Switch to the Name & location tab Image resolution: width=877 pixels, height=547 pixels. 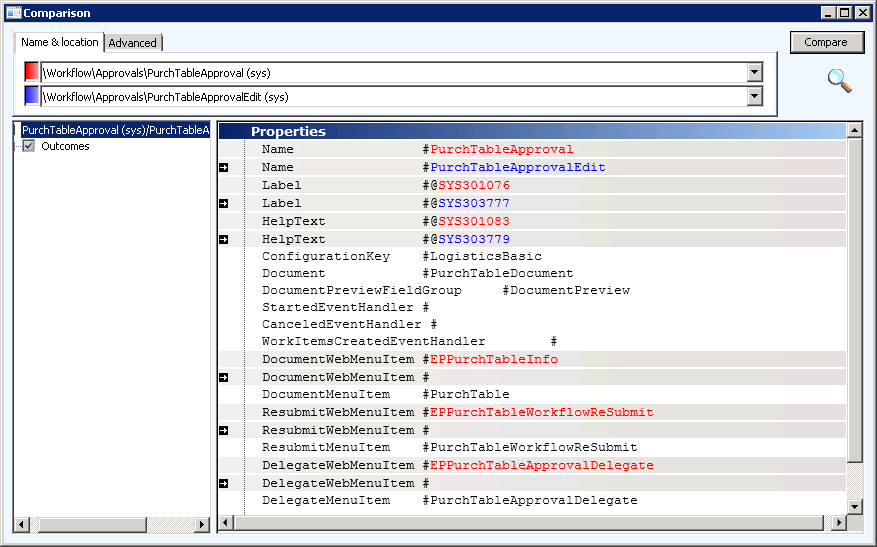pyautogui.click(x=59, y=42)
